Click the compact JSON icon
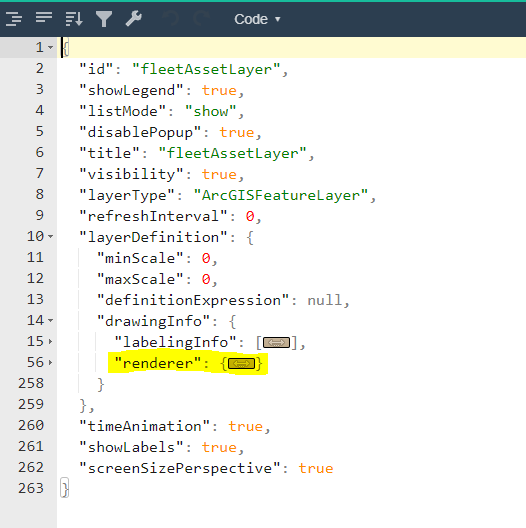 (44, 19)
